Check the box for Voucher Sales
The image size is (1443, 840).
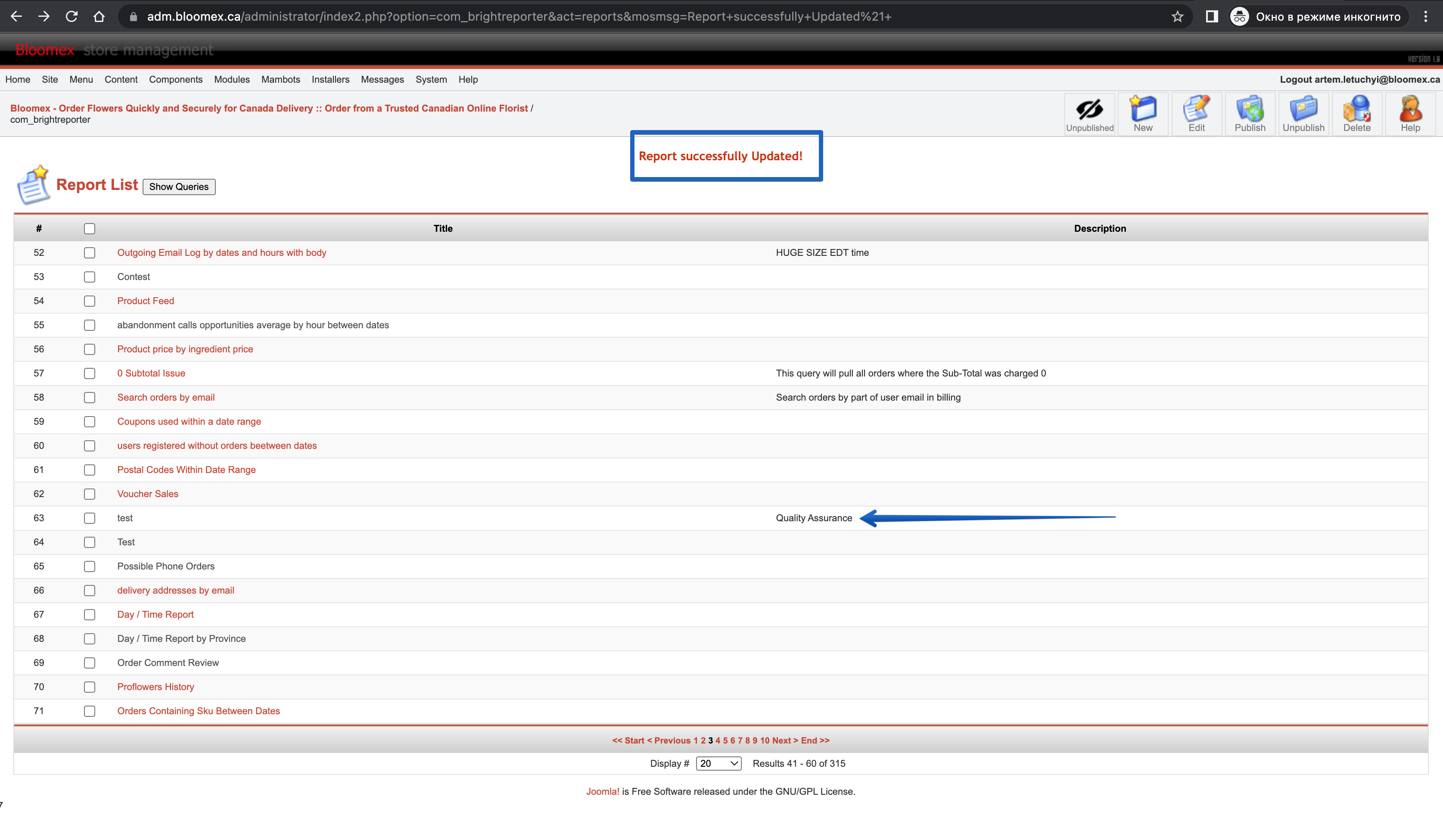[89, 494]
